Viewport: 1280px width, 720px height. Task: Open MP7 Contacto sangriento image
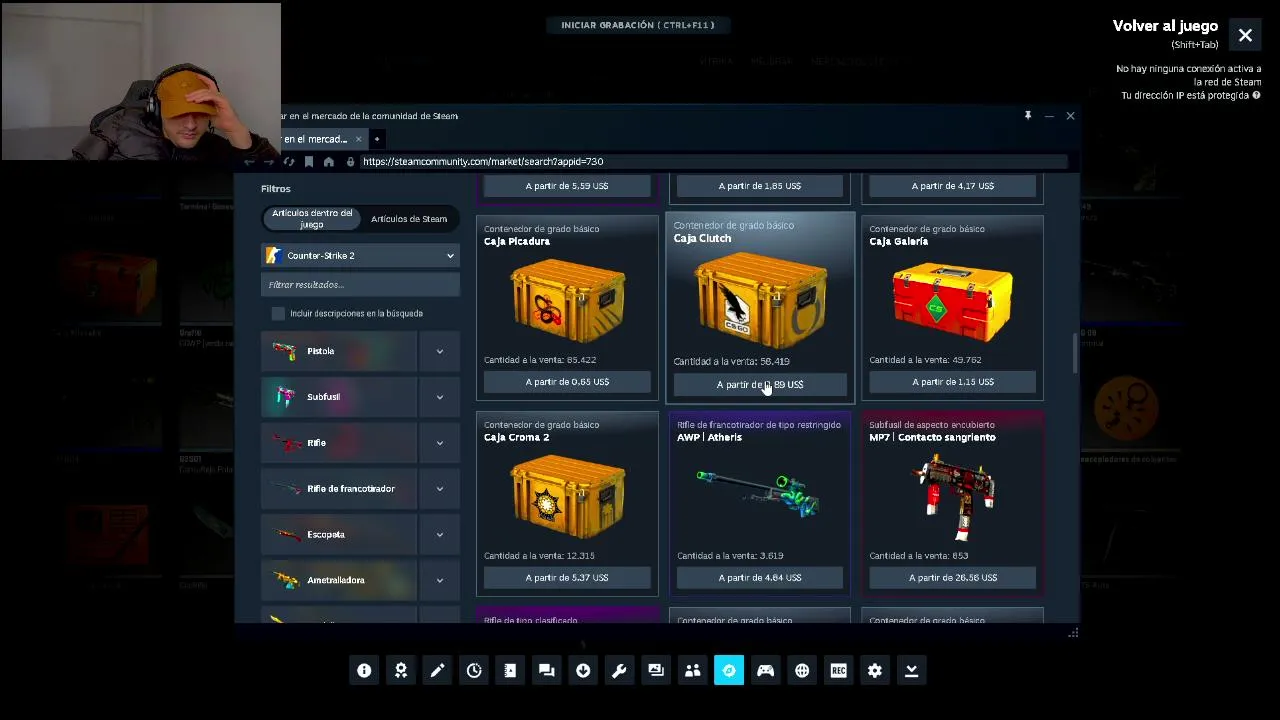(x=951, y=497)
